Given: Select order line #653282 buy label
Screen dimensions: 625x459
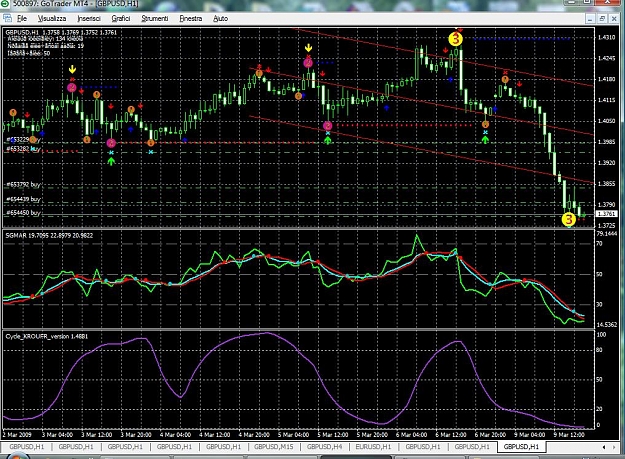Looking at the screenshot, I should pos(23,149).
